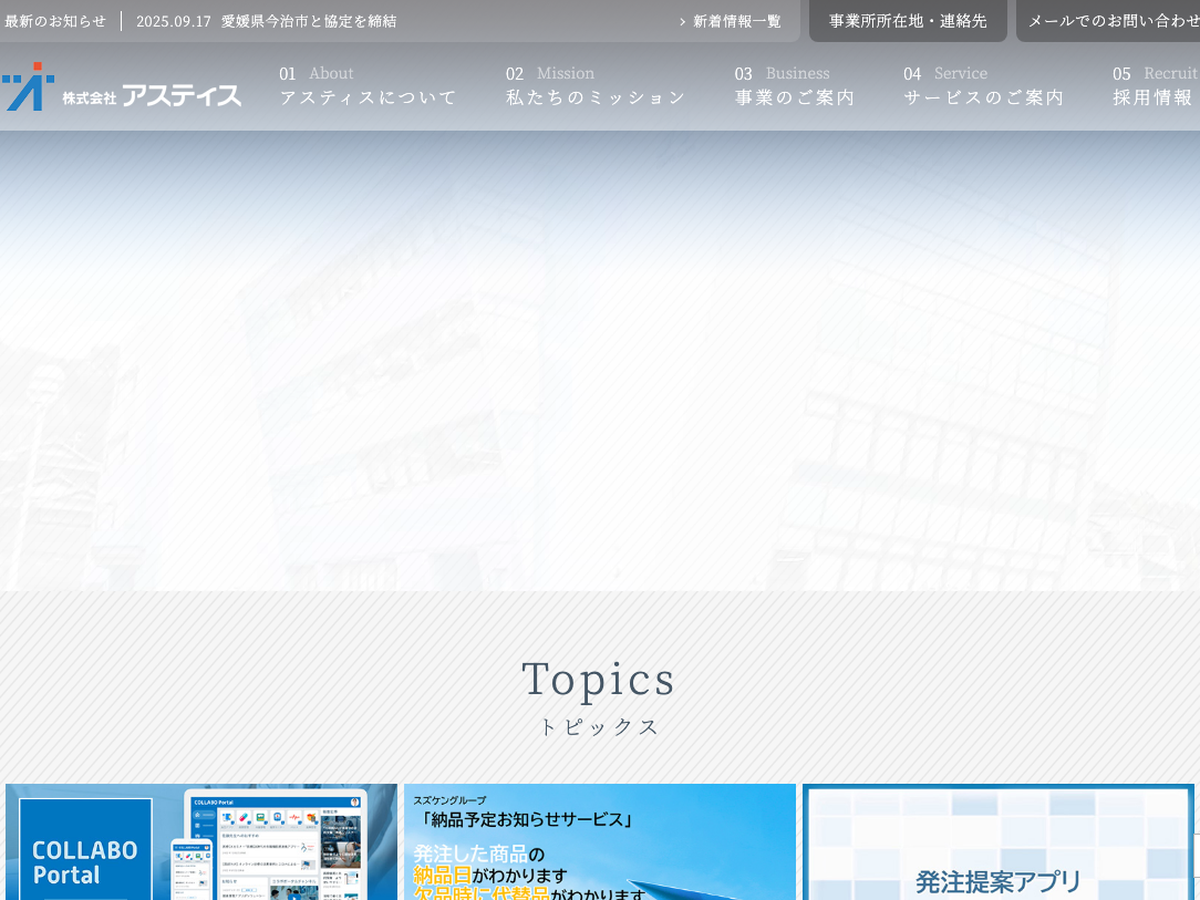Navigate to 05 Recruit 採用情報
Viewport: 1200px width, 900px height.
pos(1154,86)
